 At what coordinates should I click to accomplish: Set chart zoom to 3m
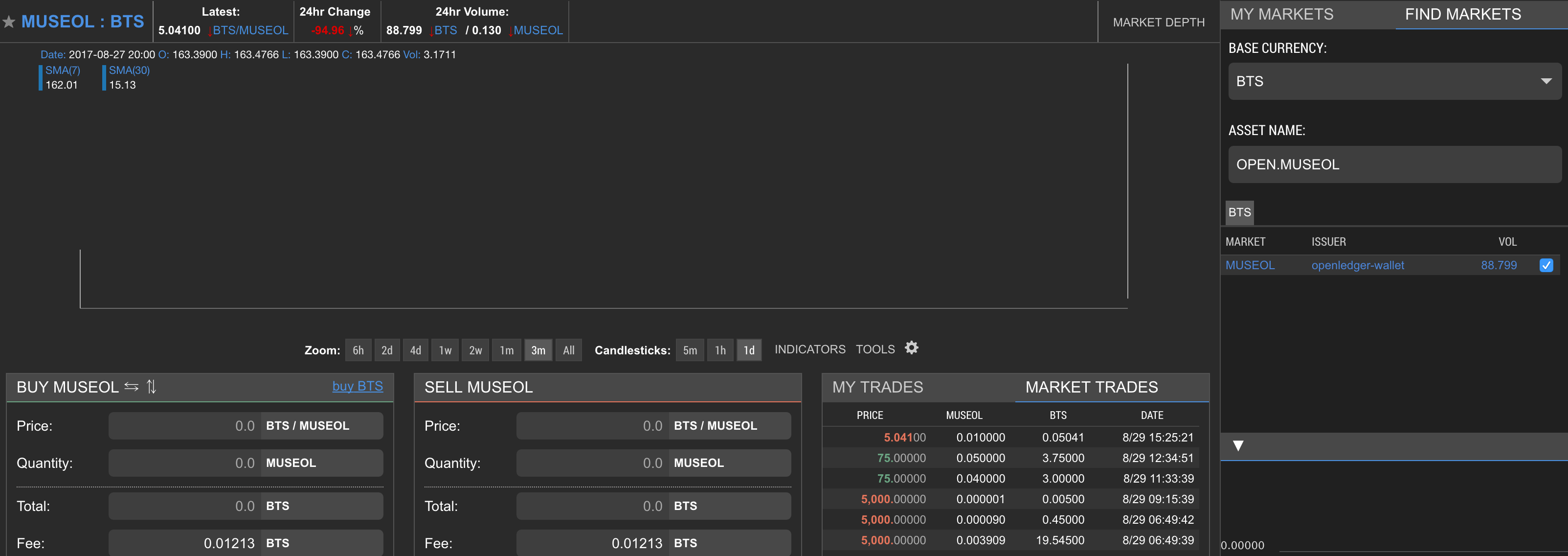click(538, 350)
